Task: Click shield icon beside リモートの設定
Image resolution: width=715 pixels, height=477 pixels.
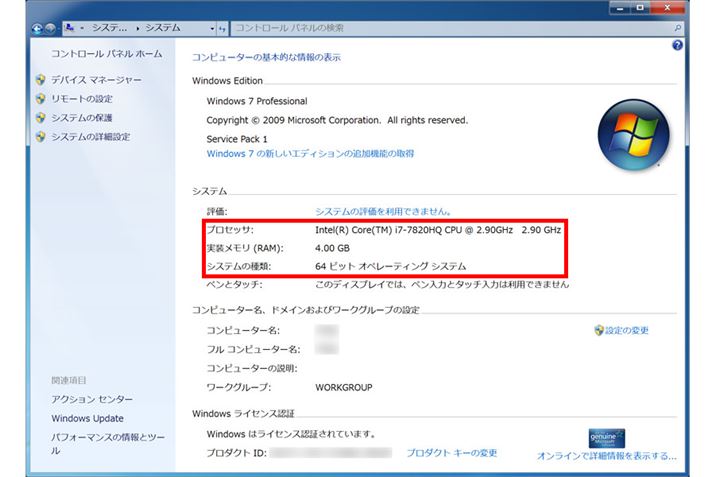Action: click(x=41, y=99)
